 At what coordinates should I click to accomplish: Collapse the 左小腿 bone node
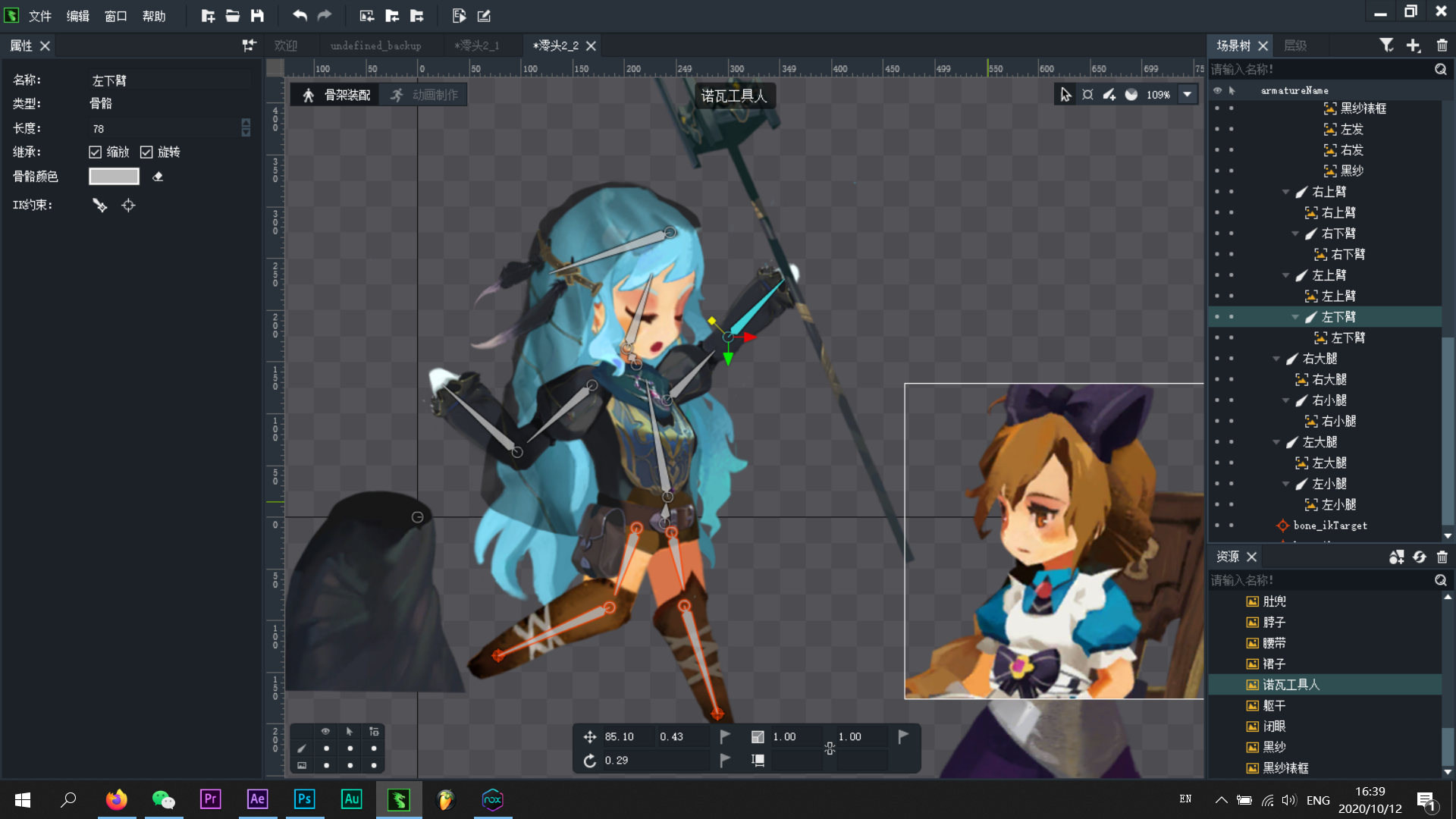click(1285, 484)
